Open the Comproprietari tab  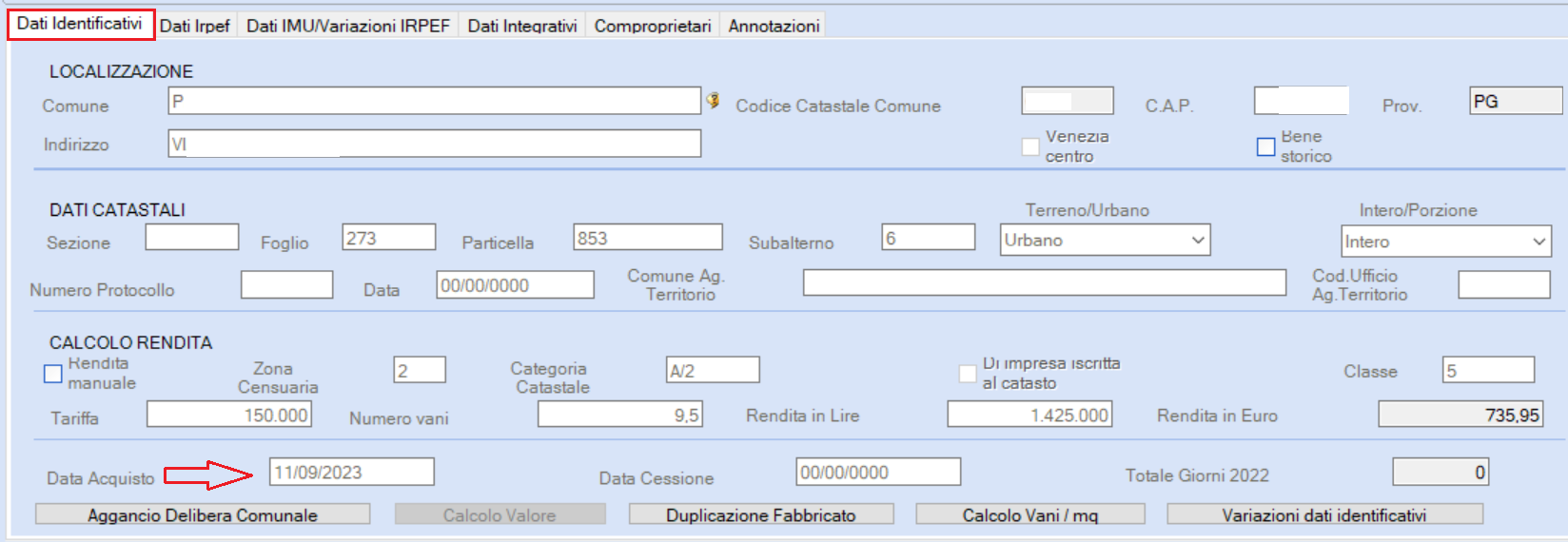[x=653, y=26]
